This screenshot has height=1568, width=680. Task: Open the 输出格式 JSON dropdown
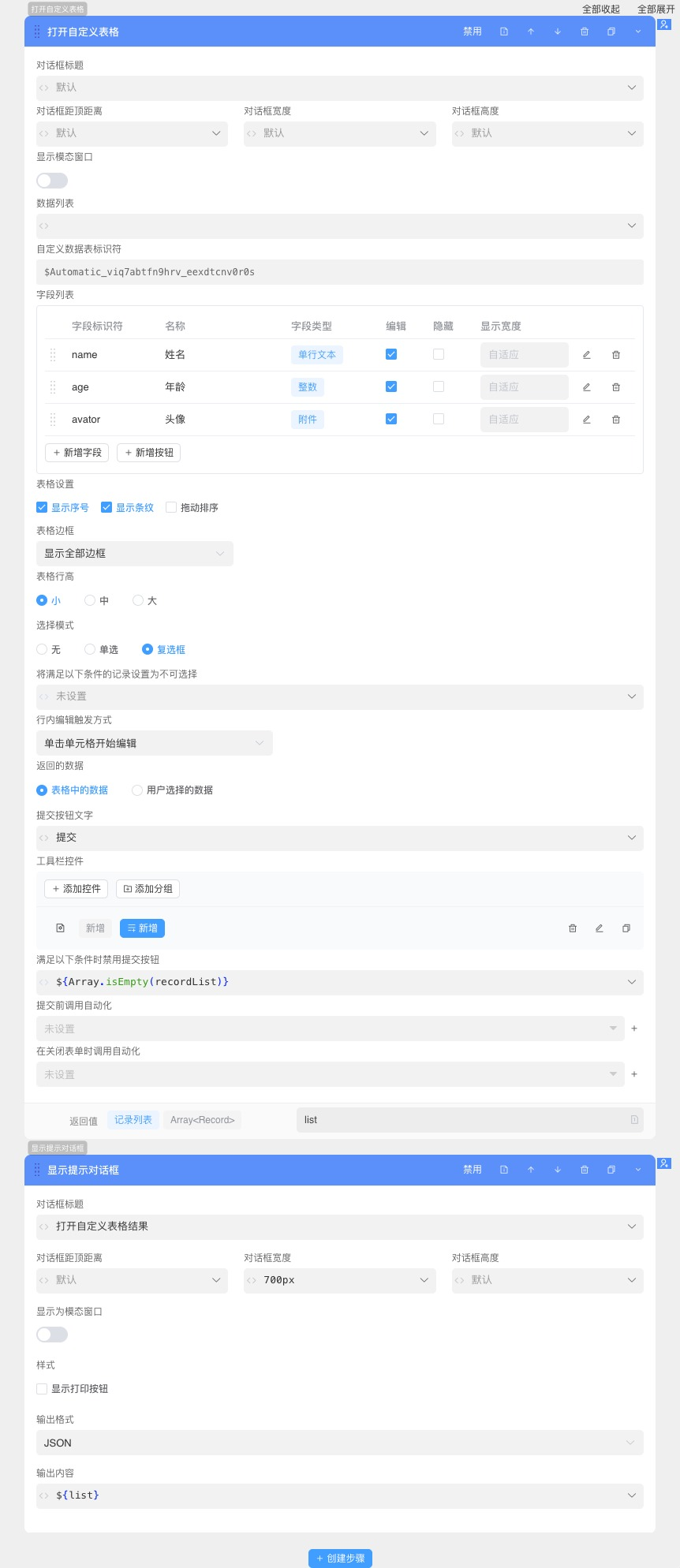[340, 1443]
